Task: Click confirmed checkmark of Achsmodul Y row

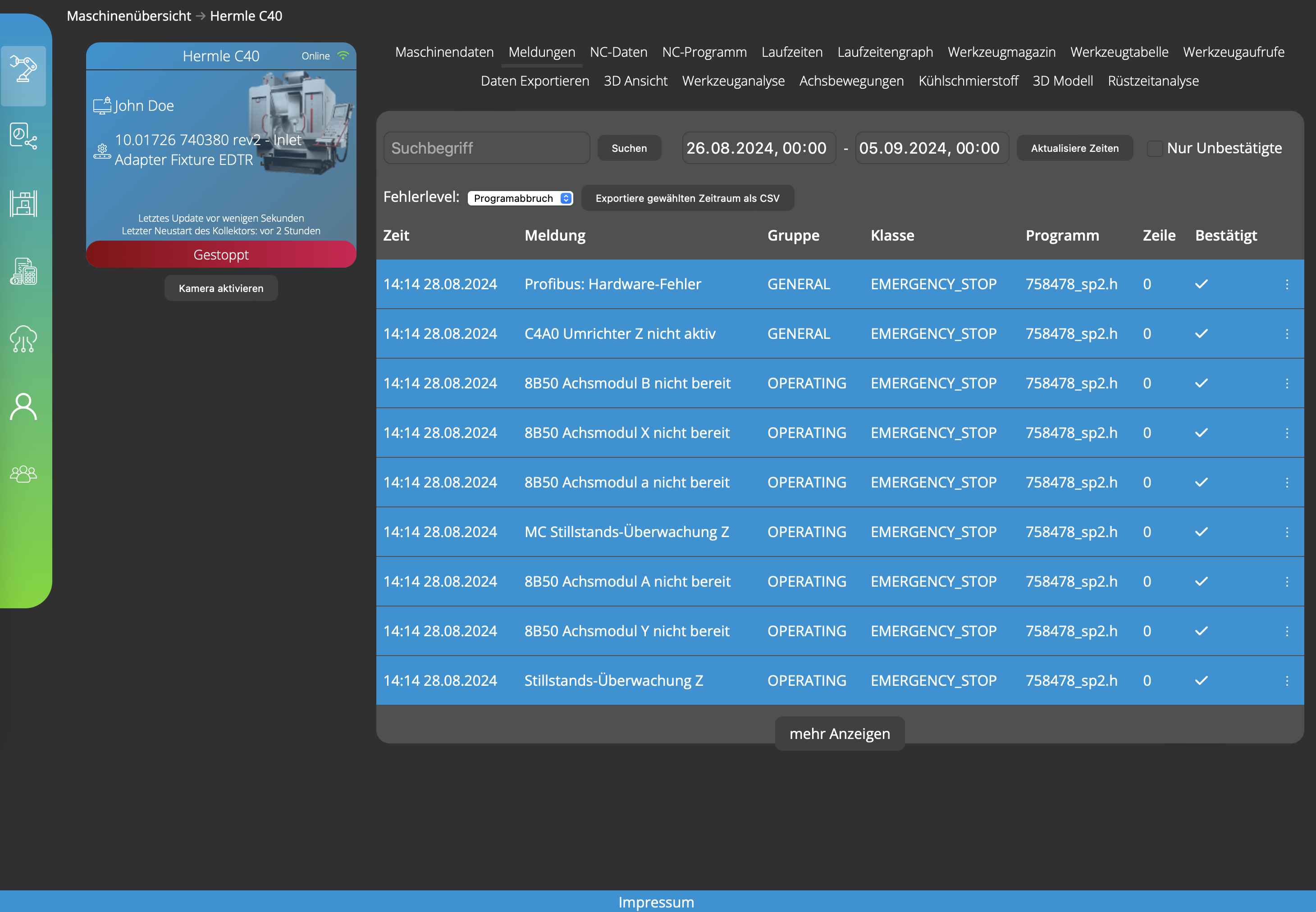Action: pyautogui.click(x=1201, y=631)
